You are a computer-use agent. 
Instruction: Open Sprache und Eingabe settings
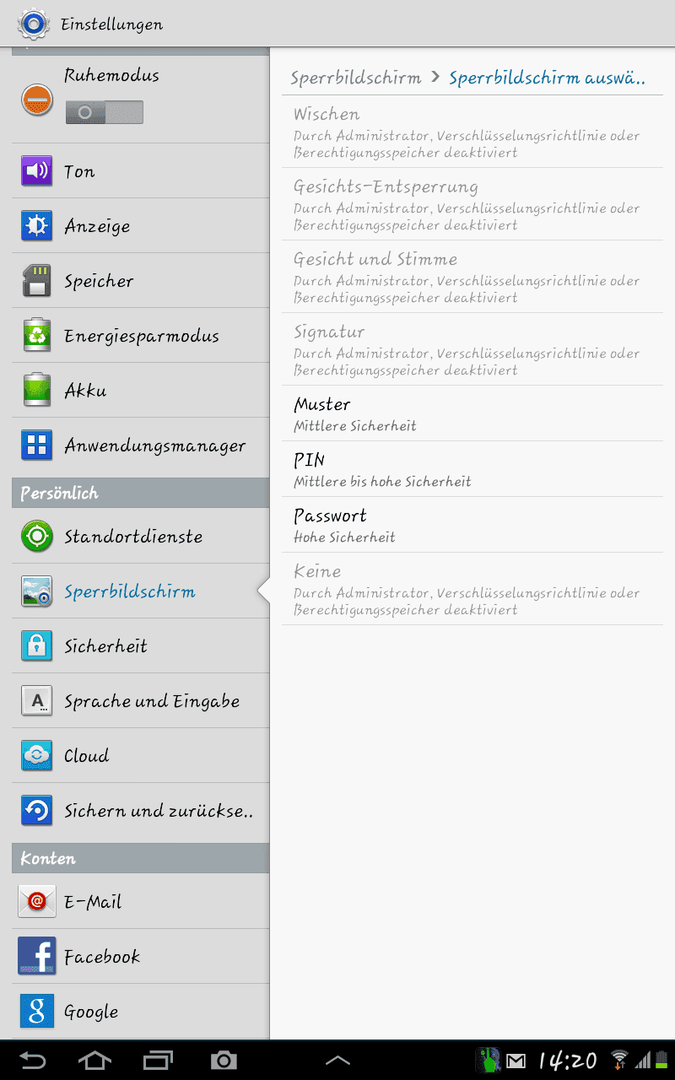coord(141,700)
